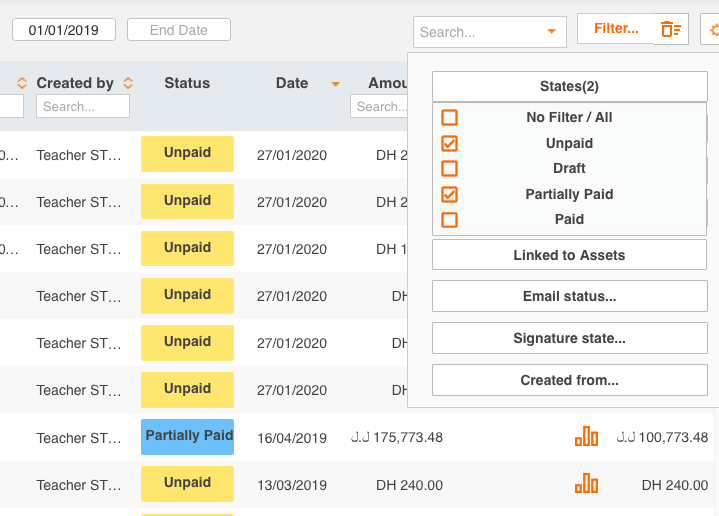Click the Date descending sort arrow
The image size is (719, 516).
pos(336,84)
